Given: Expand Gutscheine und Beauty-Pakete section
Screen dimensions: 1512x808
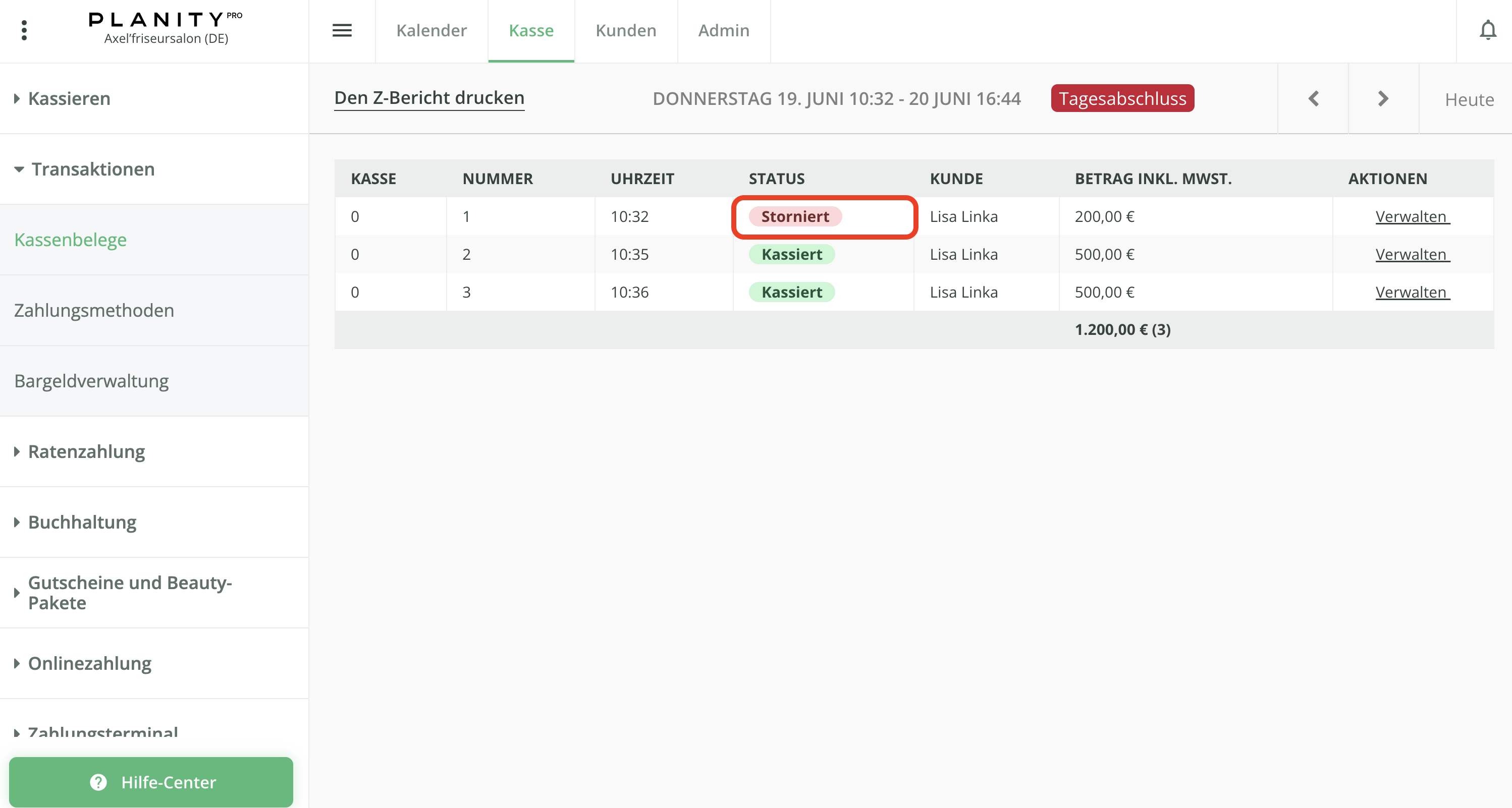Looking at the screenshot, I should (x=129, y=592).
